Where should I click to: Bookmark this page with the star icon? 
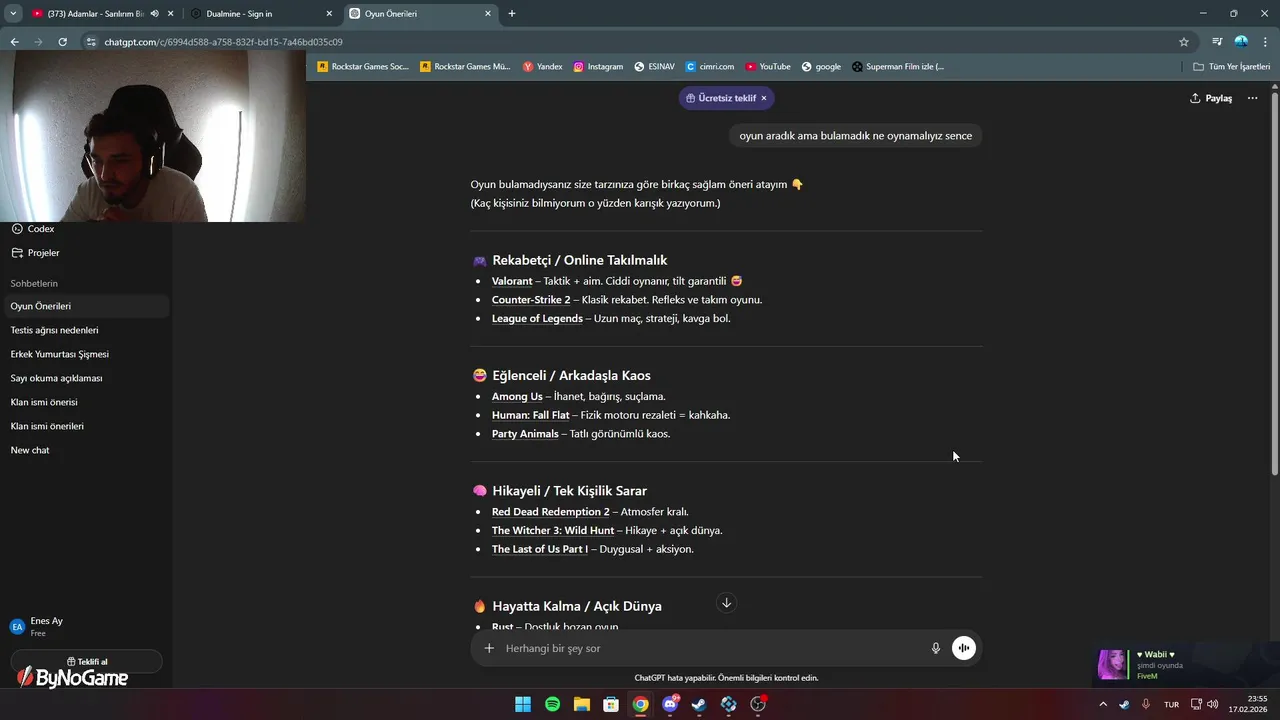pyautogui.click(x=1184, y=42)
